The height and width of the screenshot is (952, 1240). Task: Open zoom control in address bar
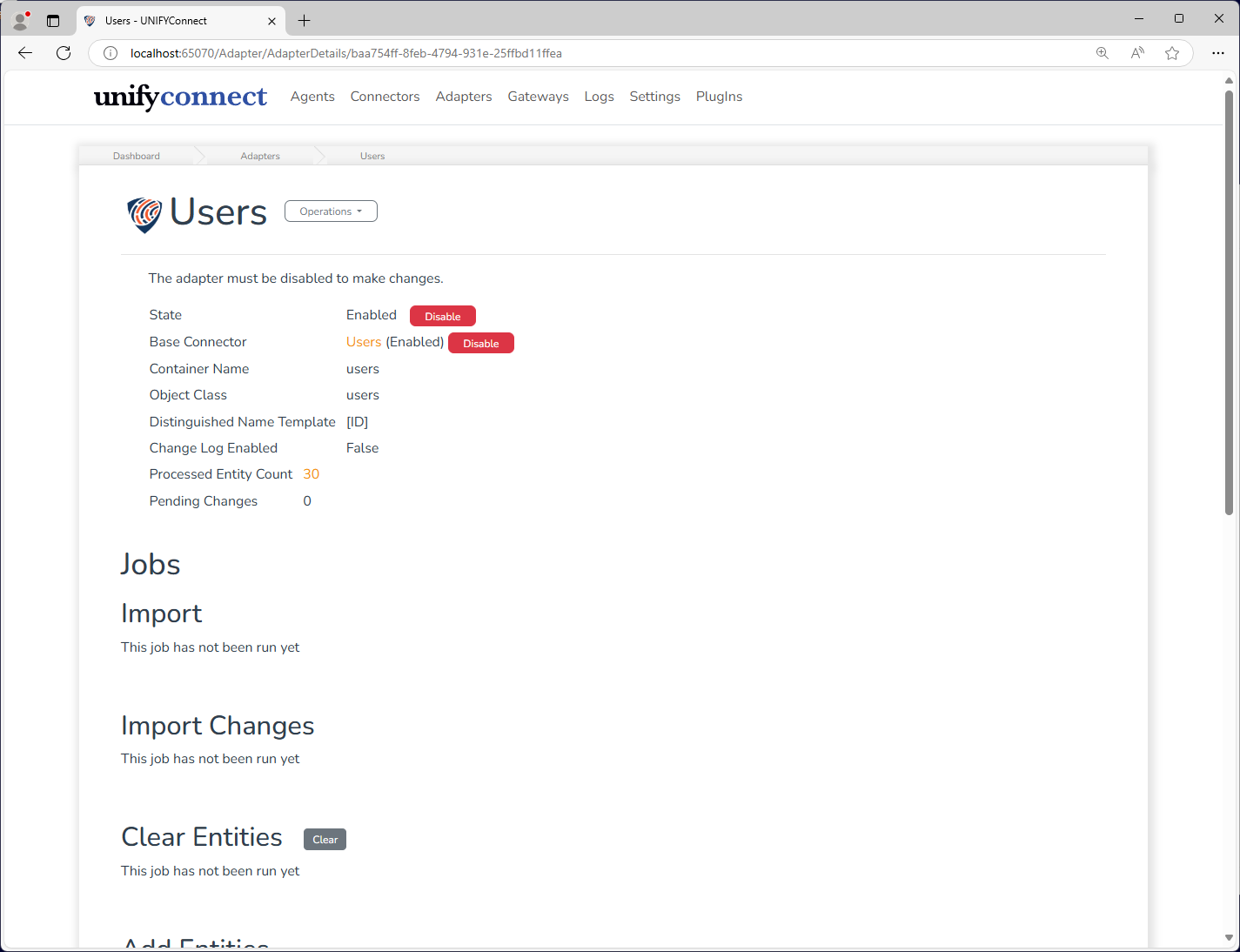[1103, 53]
